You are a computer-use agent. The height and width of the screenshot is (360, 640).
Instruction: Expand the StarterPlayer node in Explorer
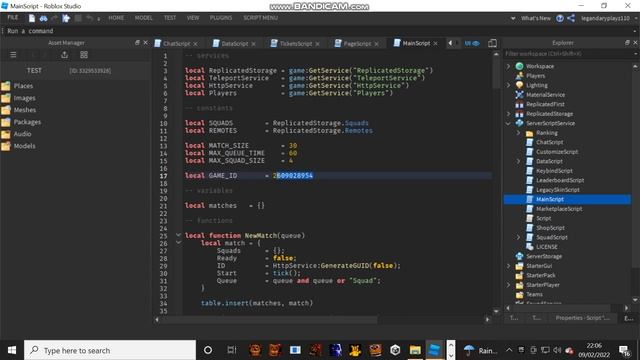tap(509, 285)
